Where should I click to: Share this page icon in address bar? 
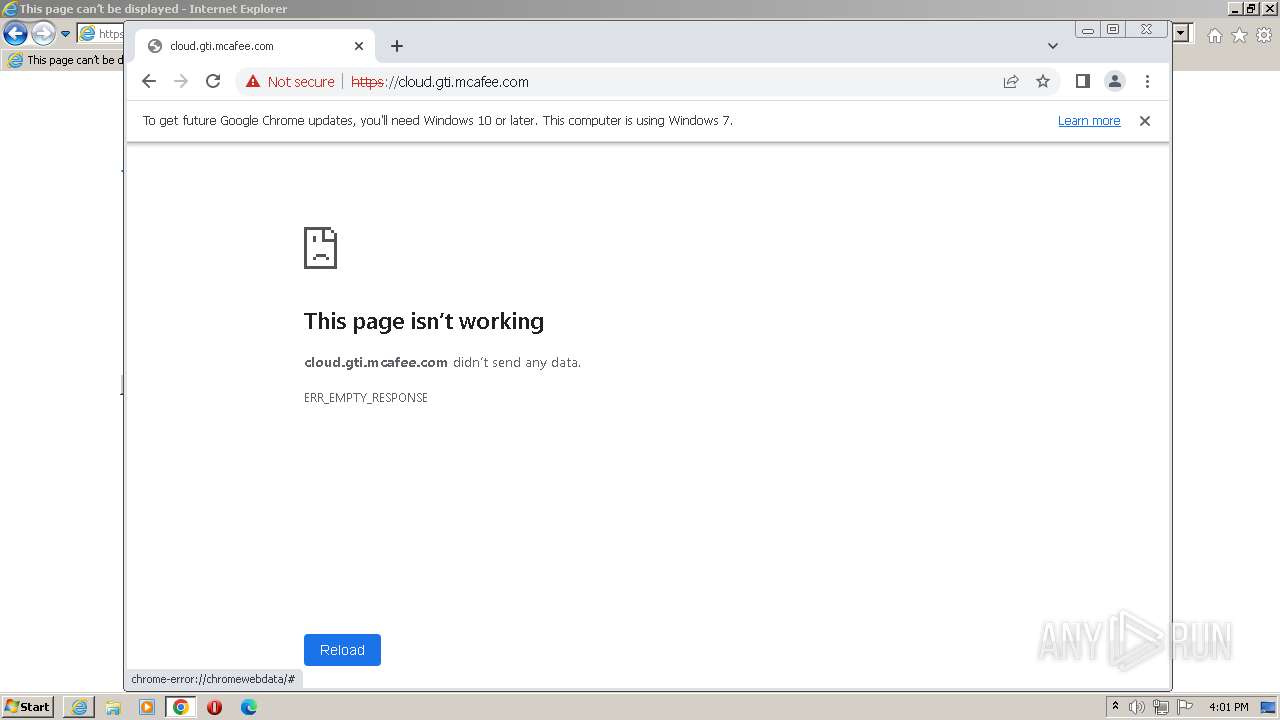pos(1011,82)
